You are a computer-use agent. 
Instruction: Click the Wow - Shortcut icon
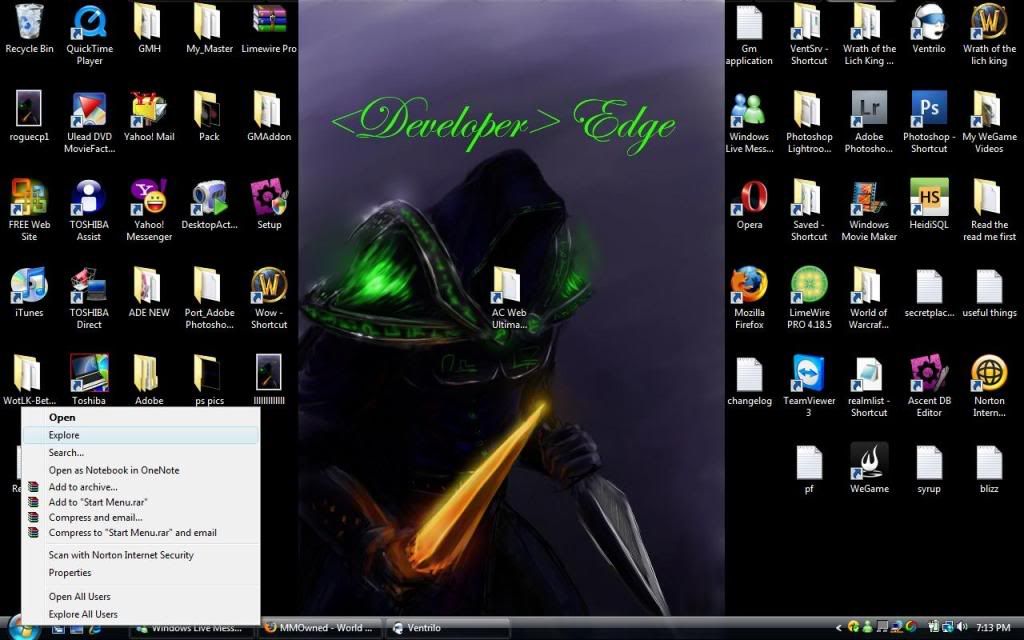click(x=269, y=285)
